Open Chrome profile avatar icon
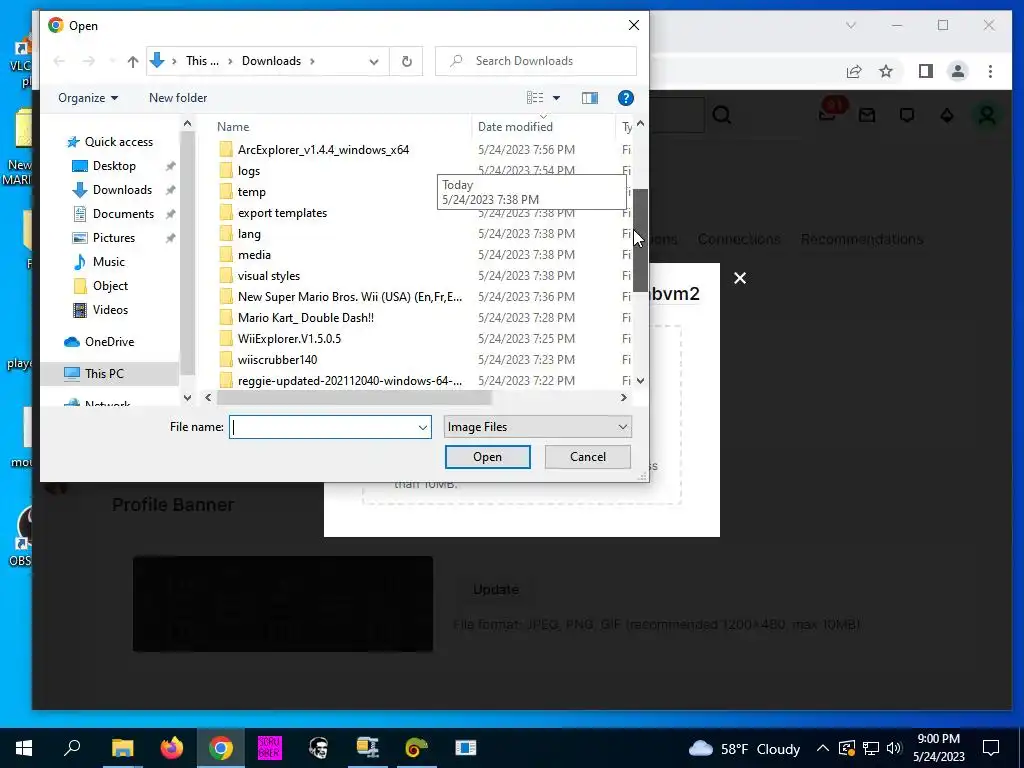Viewport: 1024px width, 768px height. pyautogui.click(x=958, y=72)
